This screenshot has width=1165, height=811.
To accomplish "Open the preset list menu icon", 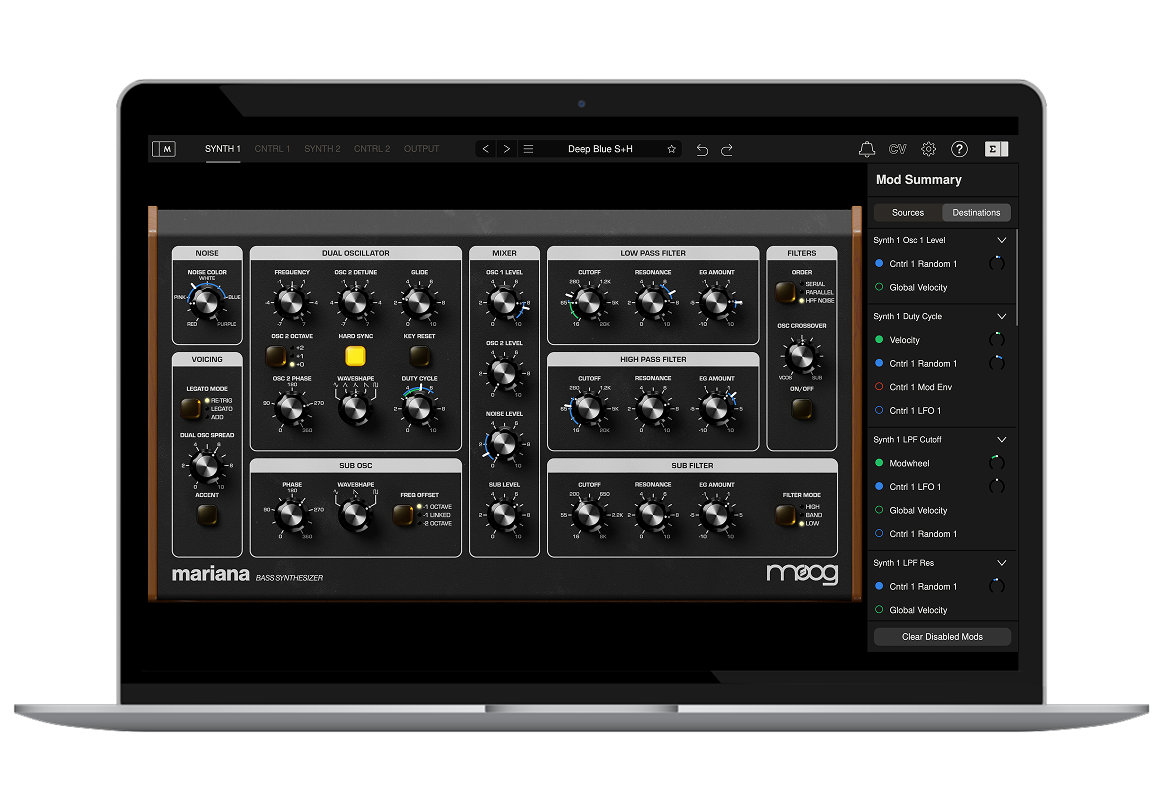I will 528,149.
